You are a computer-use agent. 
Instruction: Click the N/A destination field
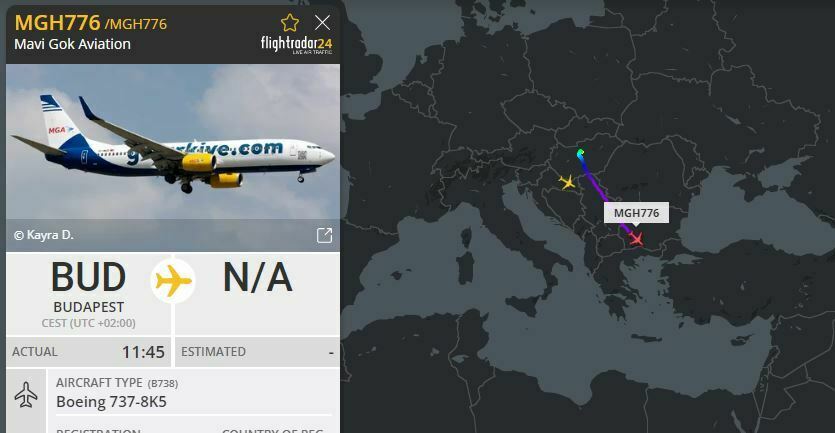point(258,277)
